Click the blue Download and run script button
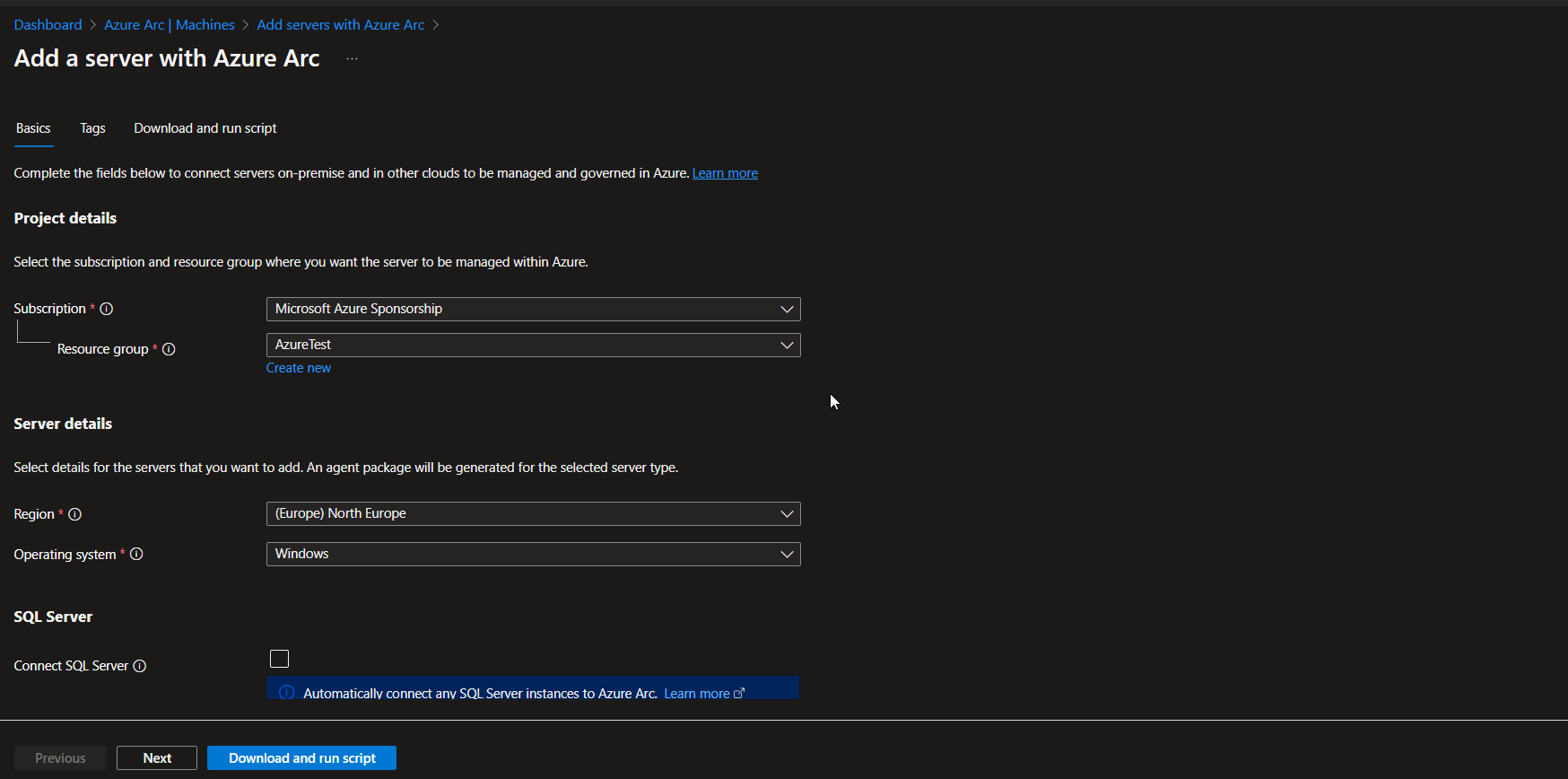This screenshot has height=779, width=1568. coord(301,758)
